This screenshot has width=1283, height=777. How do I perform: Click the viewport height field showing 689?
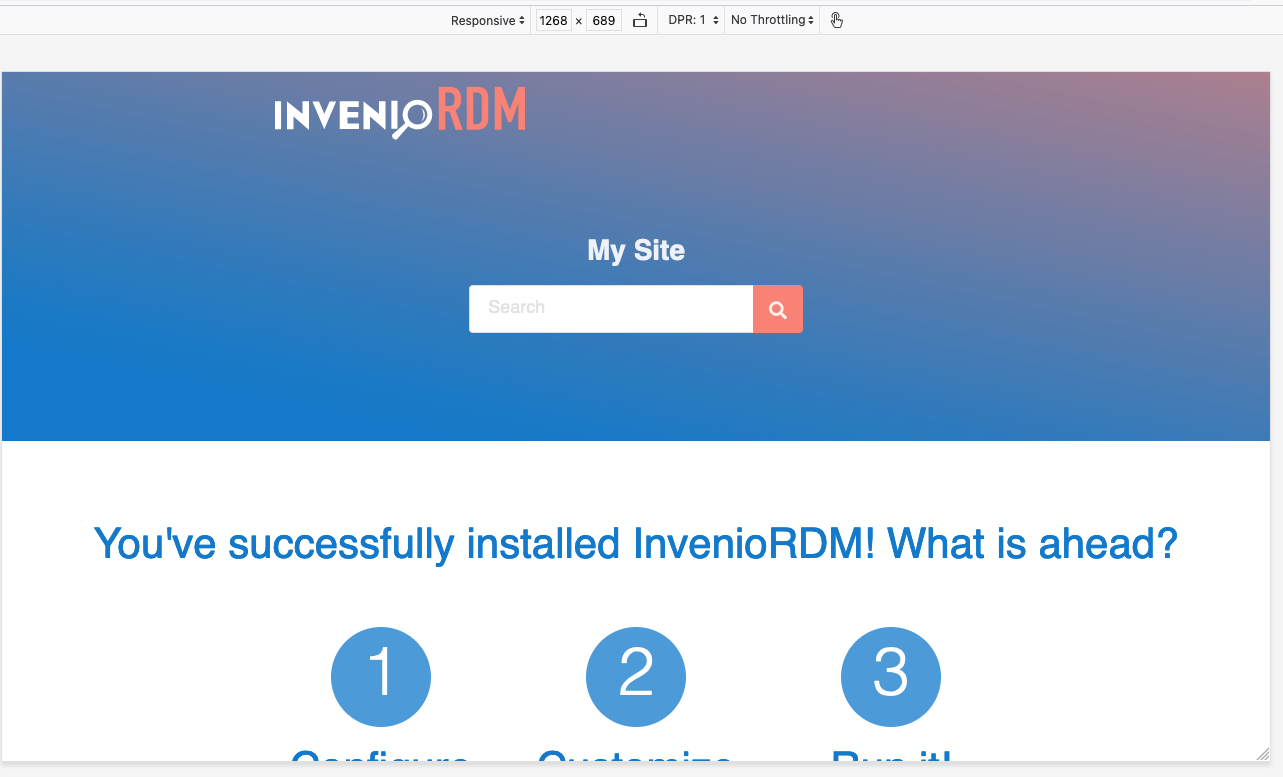(x=603, y=19)
